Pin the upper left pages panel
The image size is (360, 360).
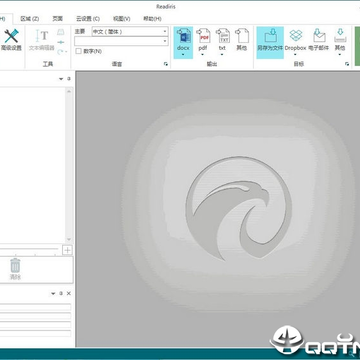(x=69, y=79)
